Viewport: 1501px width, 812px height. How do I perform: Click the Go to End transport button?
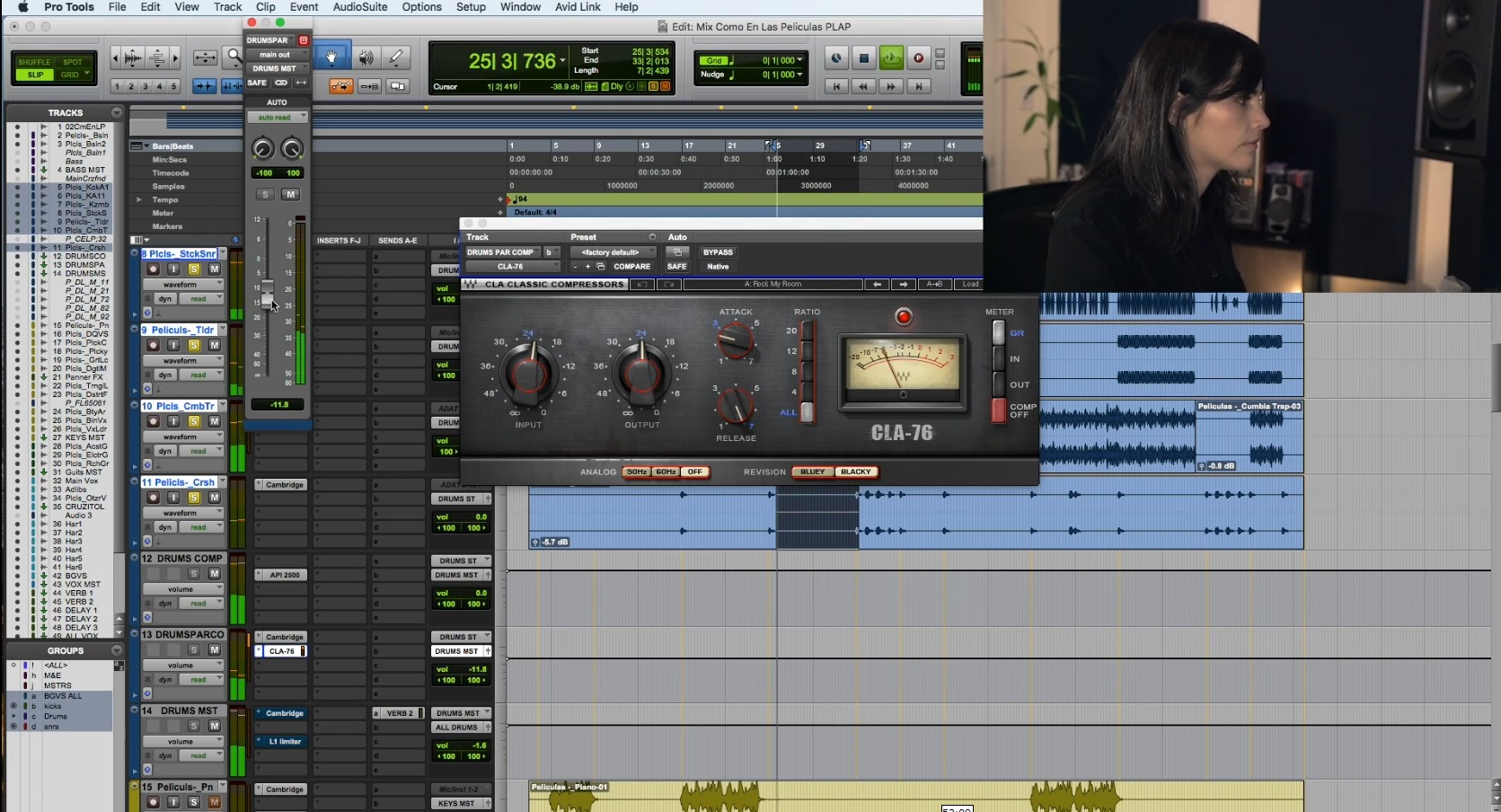coord(918,86)
